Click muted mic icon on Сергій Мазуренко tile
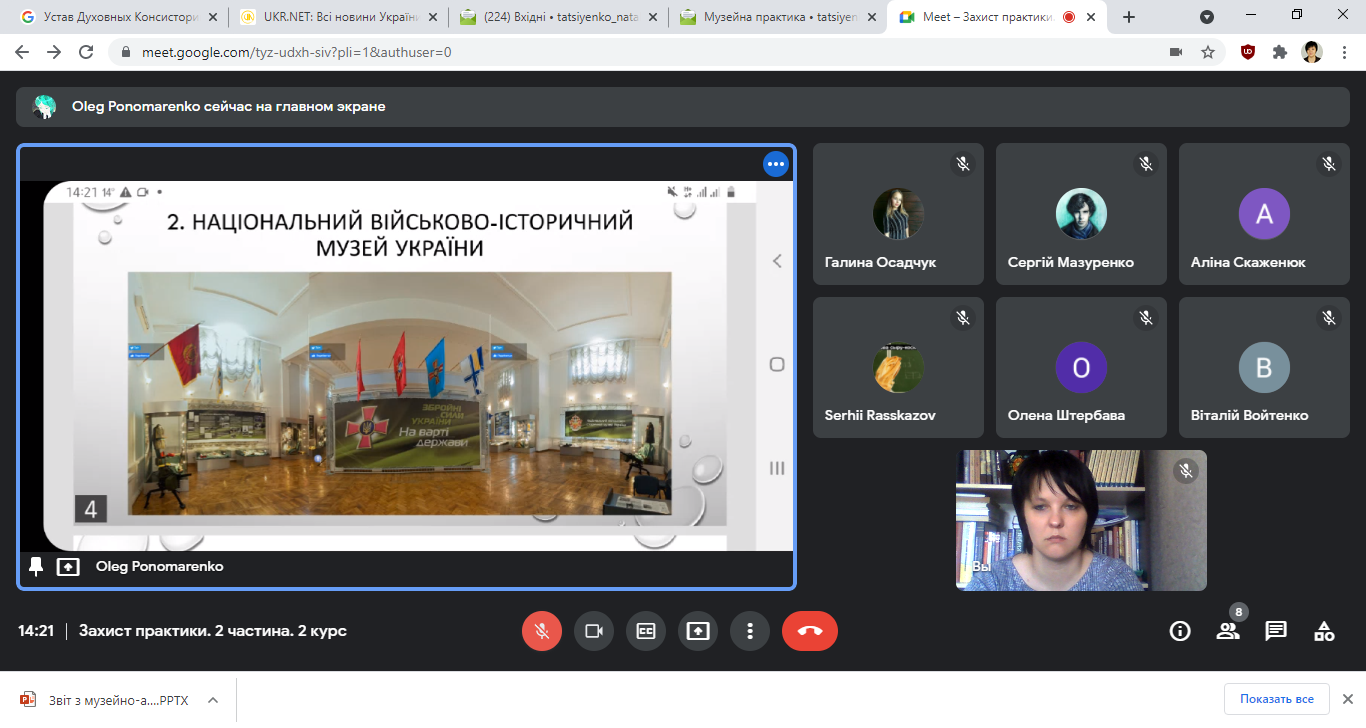The image size is (1366, 728). [x=1146, y=164]
